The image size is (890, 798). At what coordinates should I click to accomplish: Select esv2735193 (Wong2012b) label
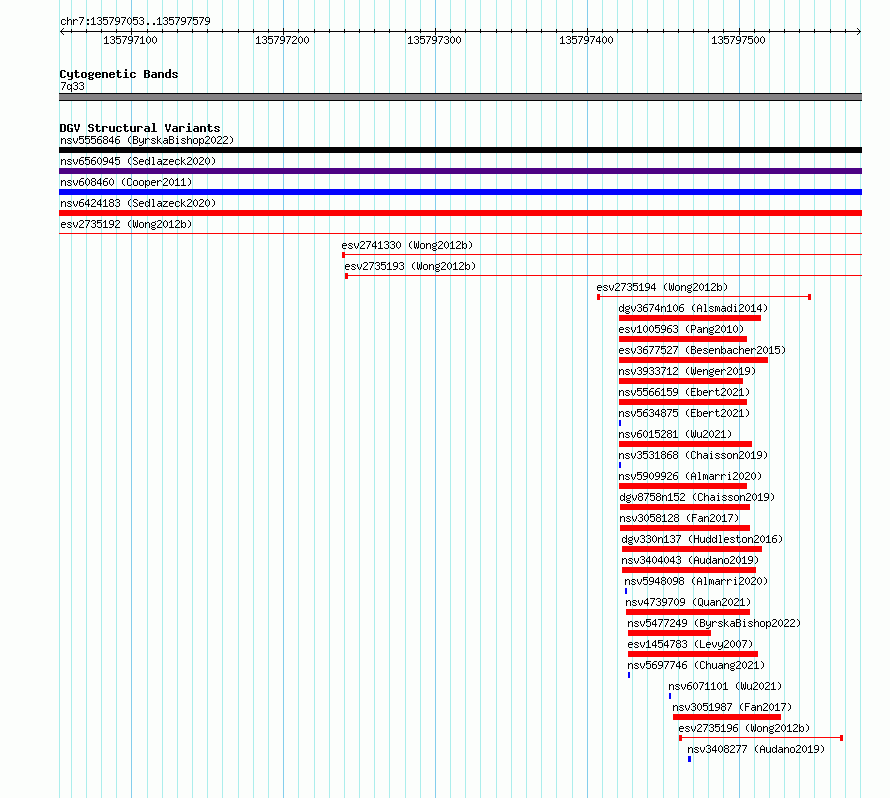point(410,266)
